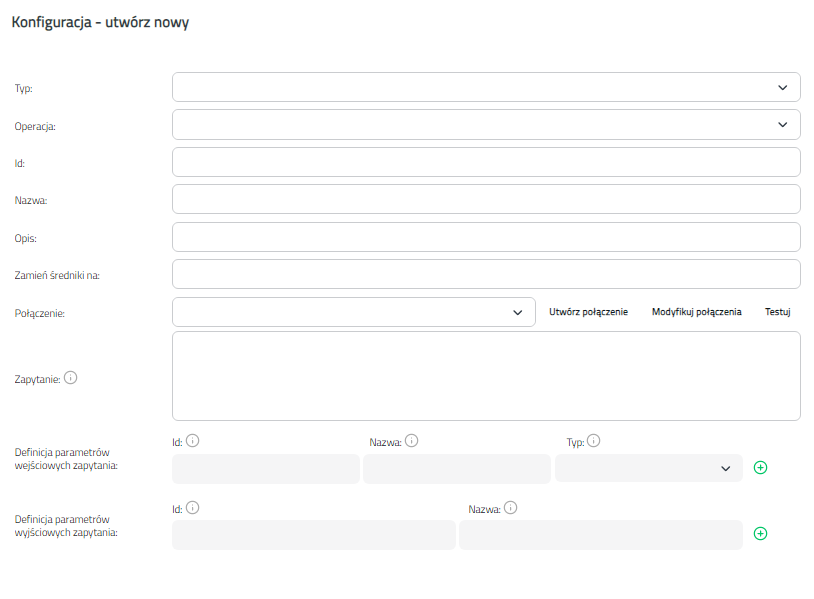Open the Typ dropdown at the top
This screenshot has width=814, height=599.
click(x=486, y=87)
